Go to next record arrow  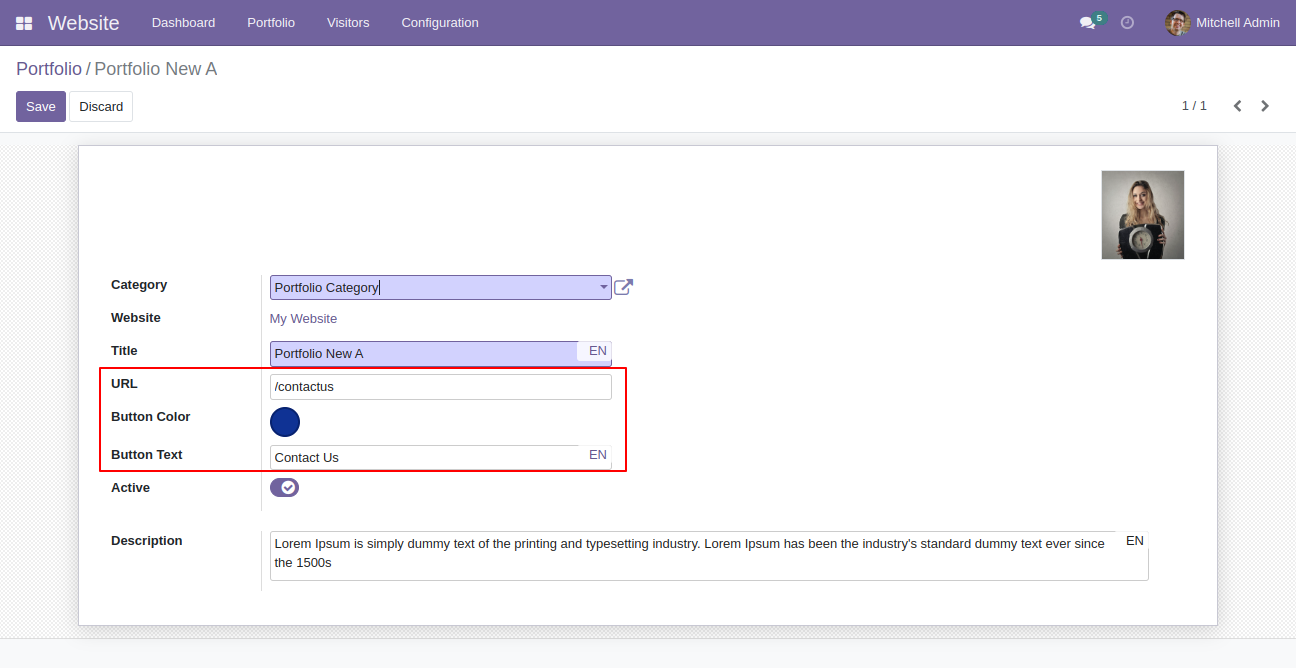(1265, 106)
